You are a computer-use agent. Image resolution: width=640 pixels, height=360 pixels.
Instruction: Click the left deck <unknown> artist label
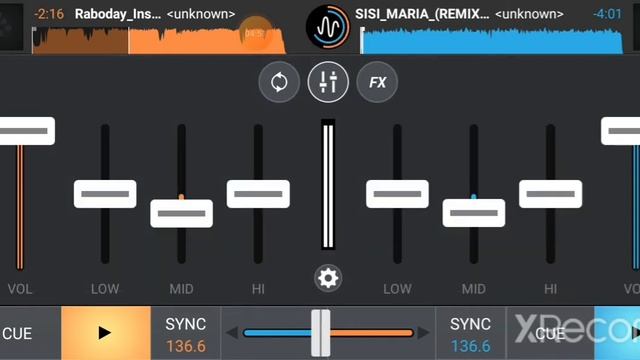pyautogui.click(x=201, y=14)
